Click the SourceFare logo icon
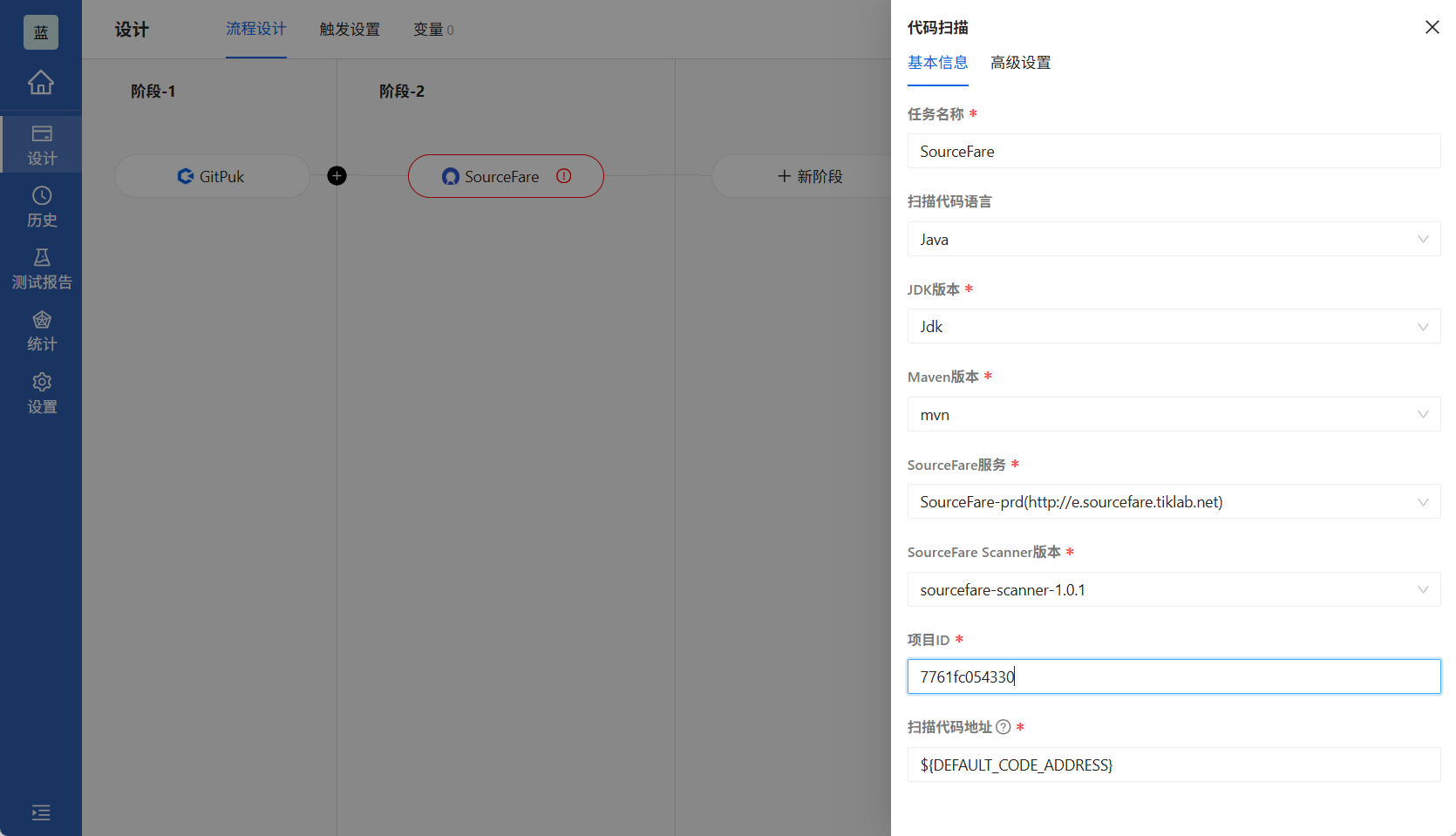Screen dimensions: 1456x836 pyautogui.click(x=450, y=176)
